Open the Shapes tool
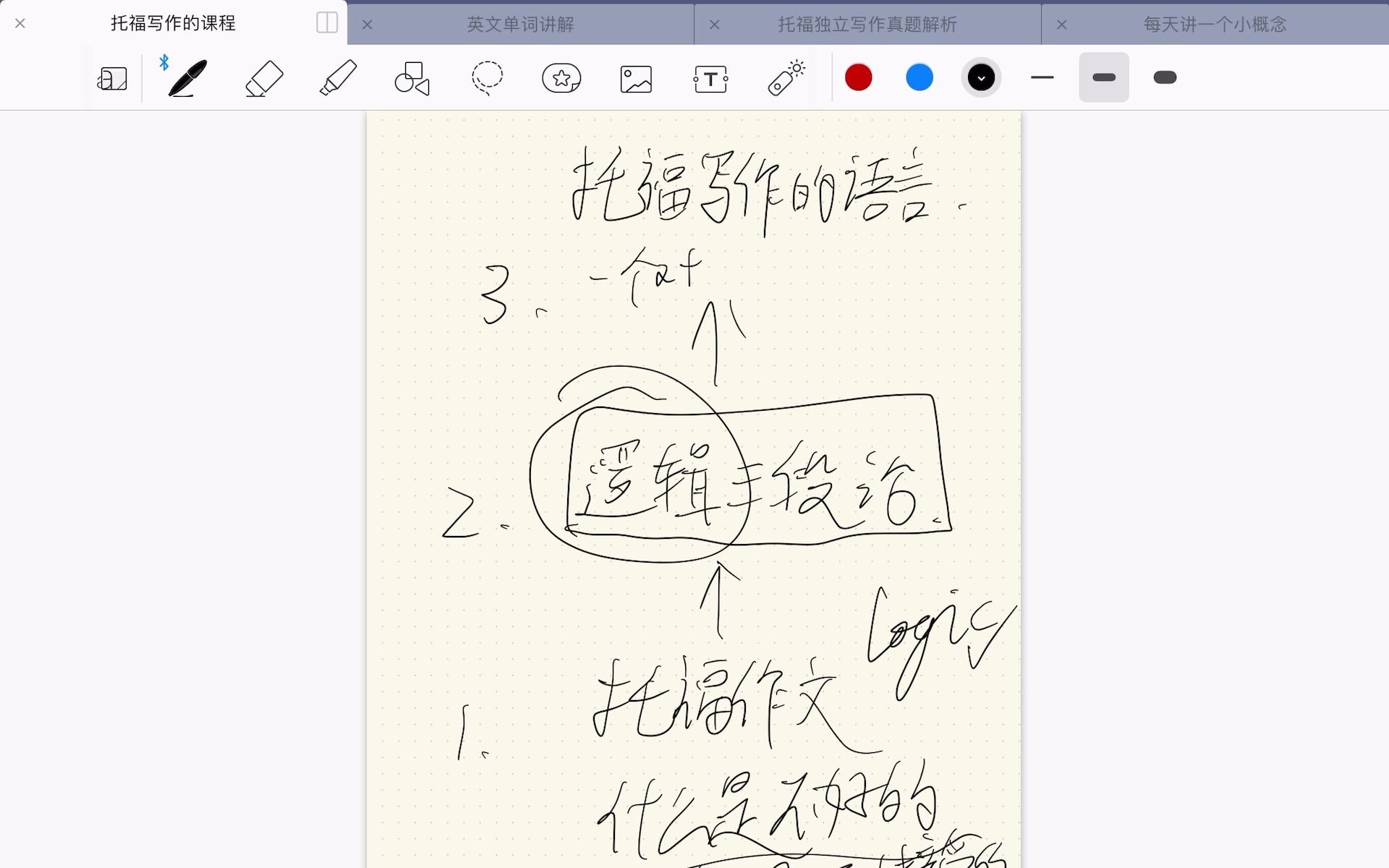Screen dimensions: 1389x868 click(x=412, y=77)
